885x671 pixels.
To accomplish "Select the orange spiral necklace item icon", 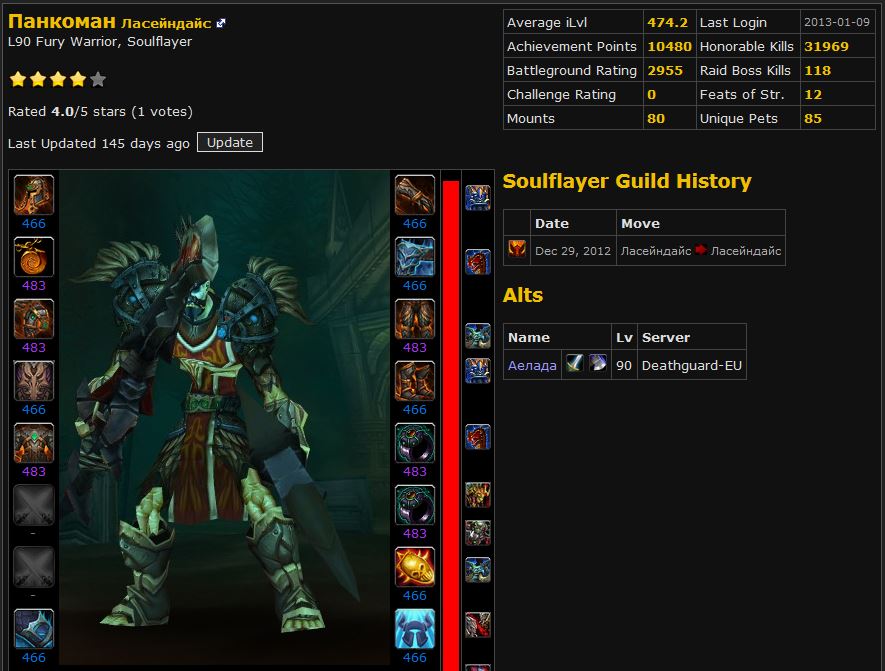I will [34, 257].
